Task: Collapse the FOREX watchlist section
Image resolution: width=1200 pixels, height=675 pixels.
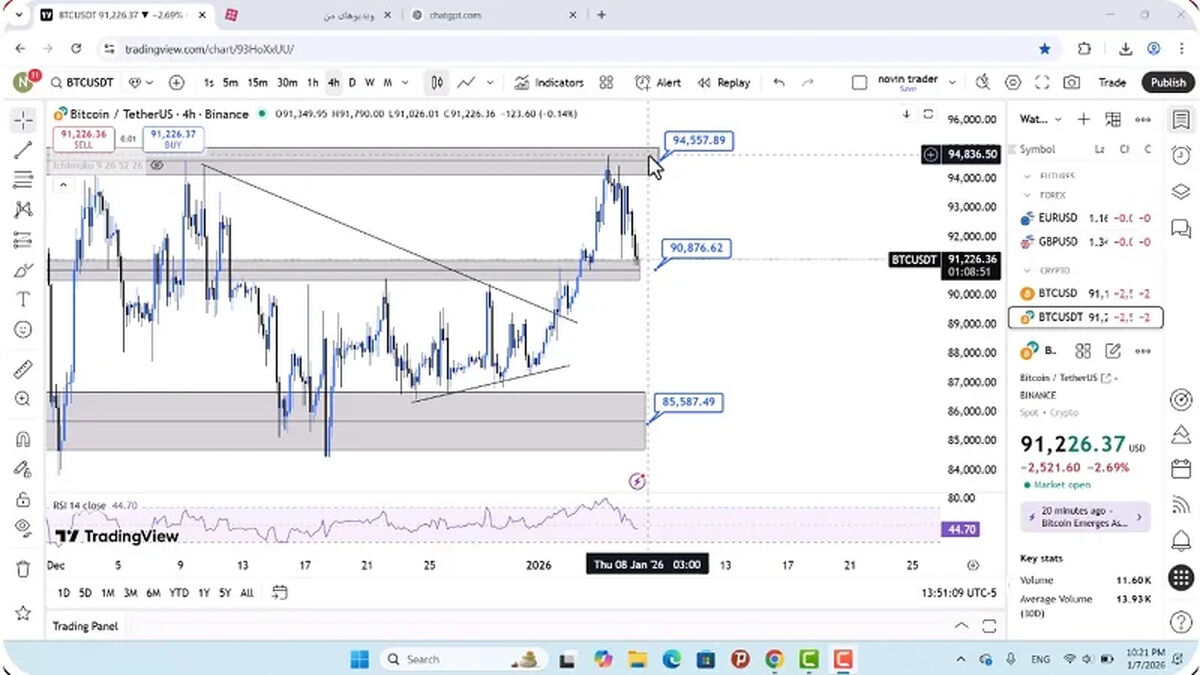Action: pos(1027,195)
